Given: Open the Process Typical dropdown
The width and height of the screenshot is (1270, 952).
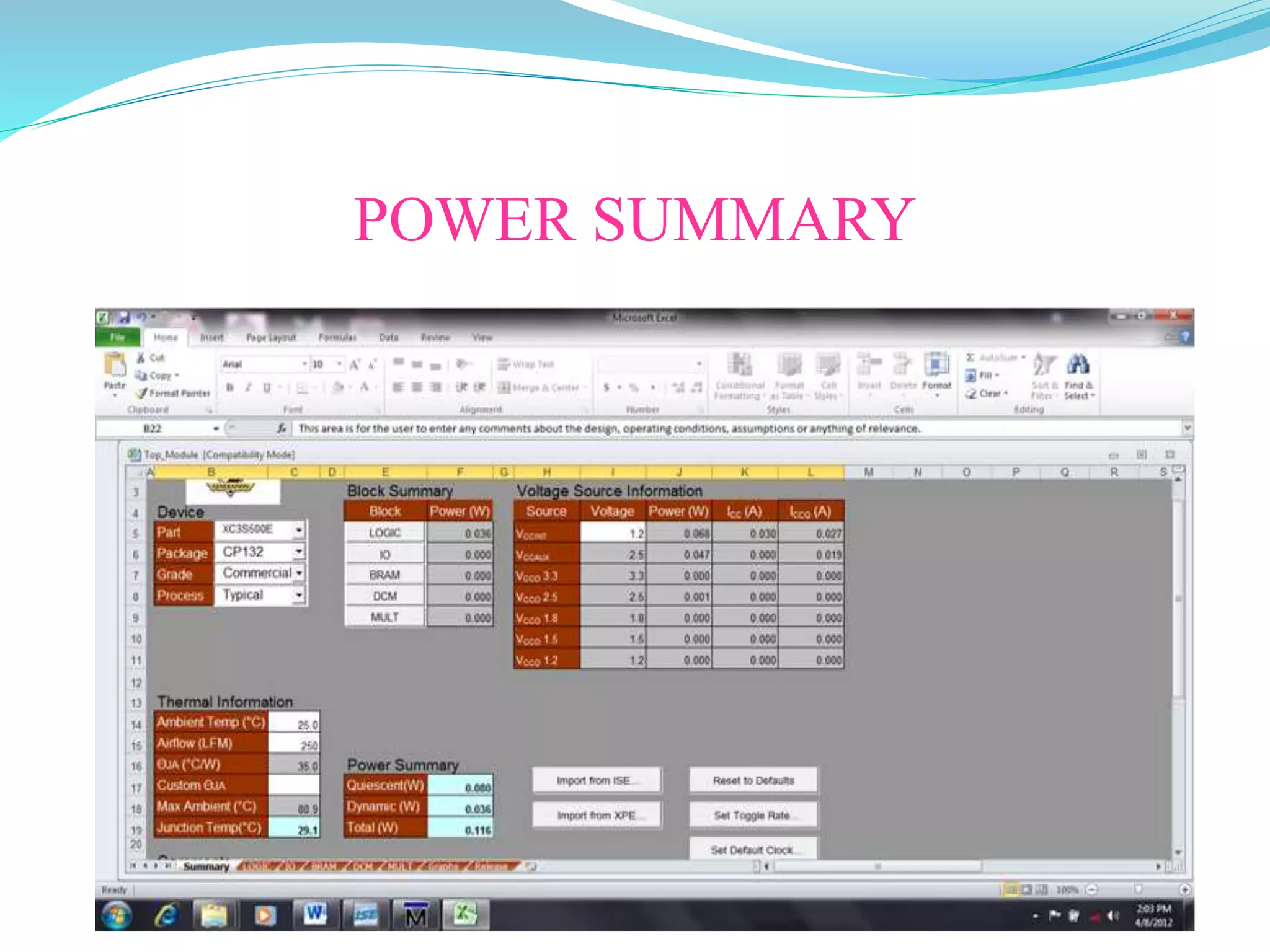Looking at the screenshot, I should point(299,595).
